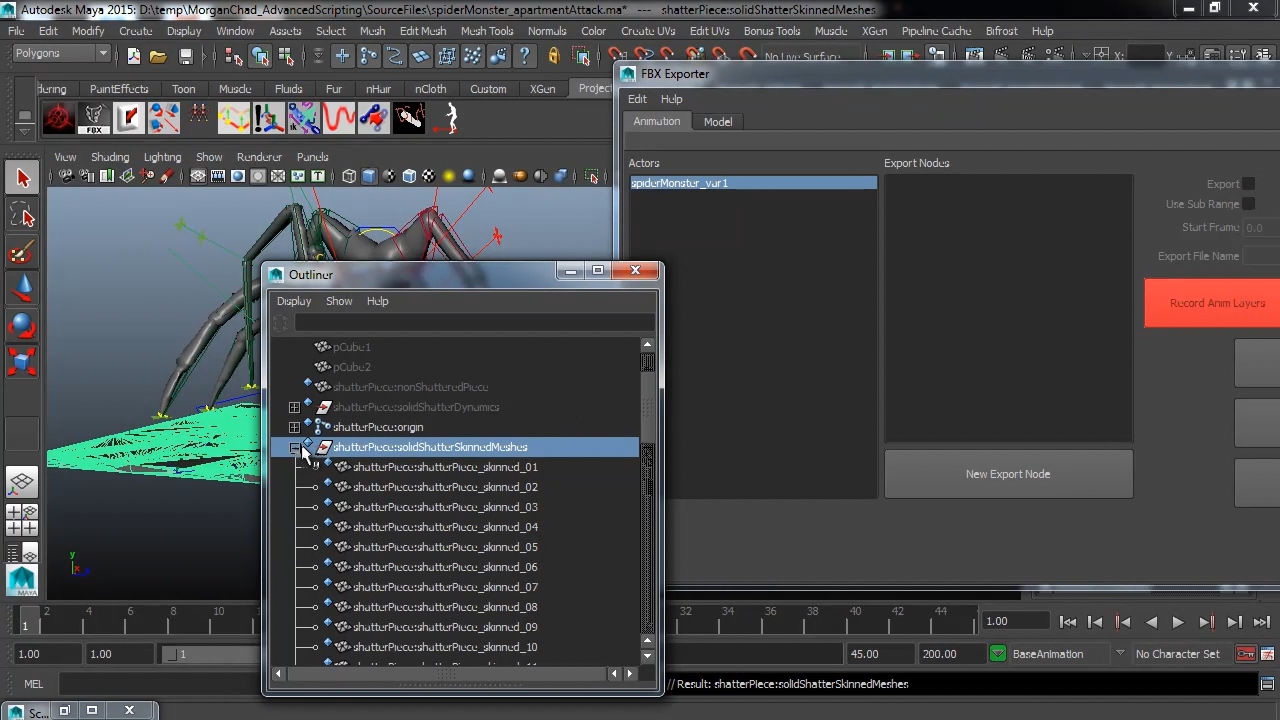The height and width of the screenshot is (720, 1280).
Task: Click the play forward button
Action: (x=1178, y=622)
